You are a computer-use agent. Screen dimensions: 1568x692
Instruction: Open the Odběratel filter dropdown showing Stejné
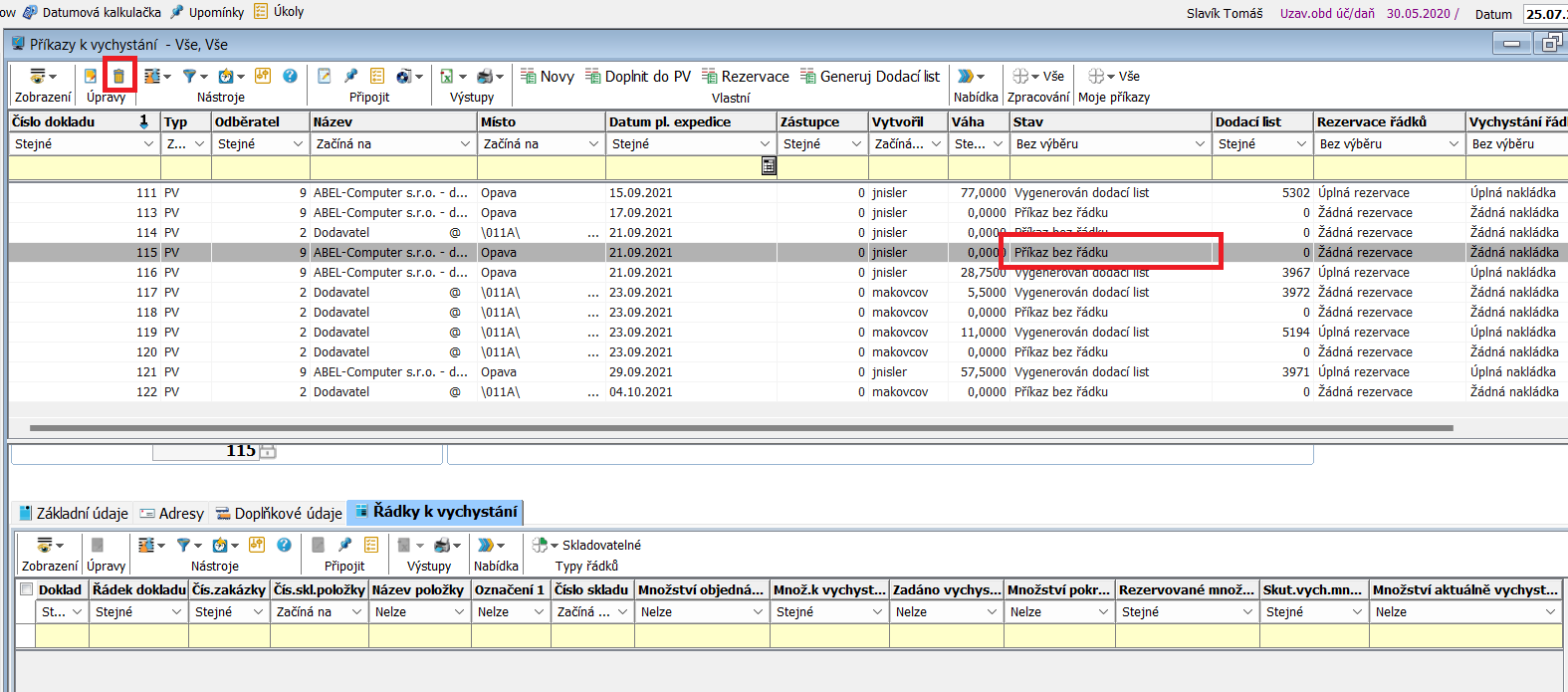[298, 144]
